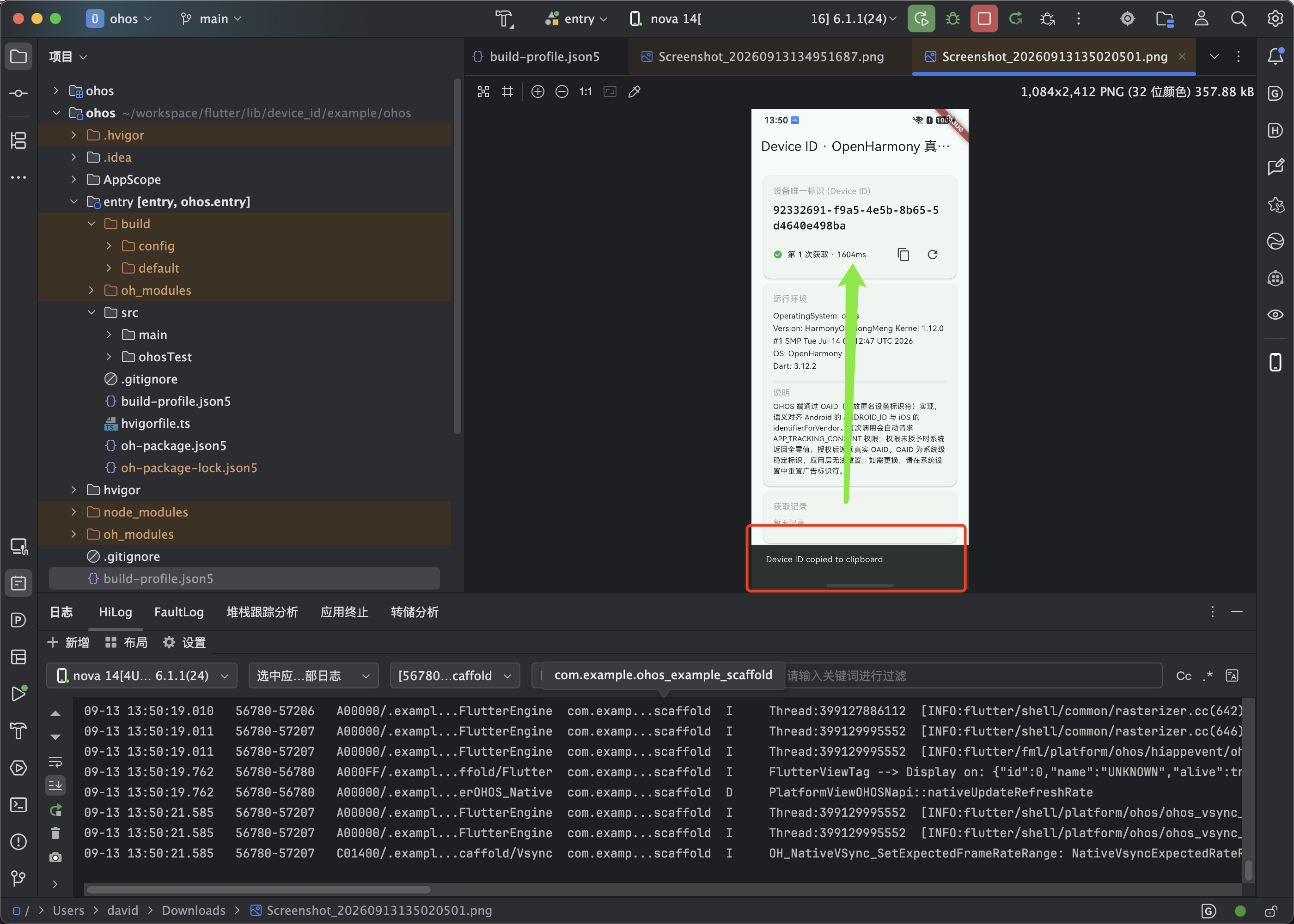Open the 应用终止 tab
This screenshot has width=1294, height=924.
click(x=344, y=612)
